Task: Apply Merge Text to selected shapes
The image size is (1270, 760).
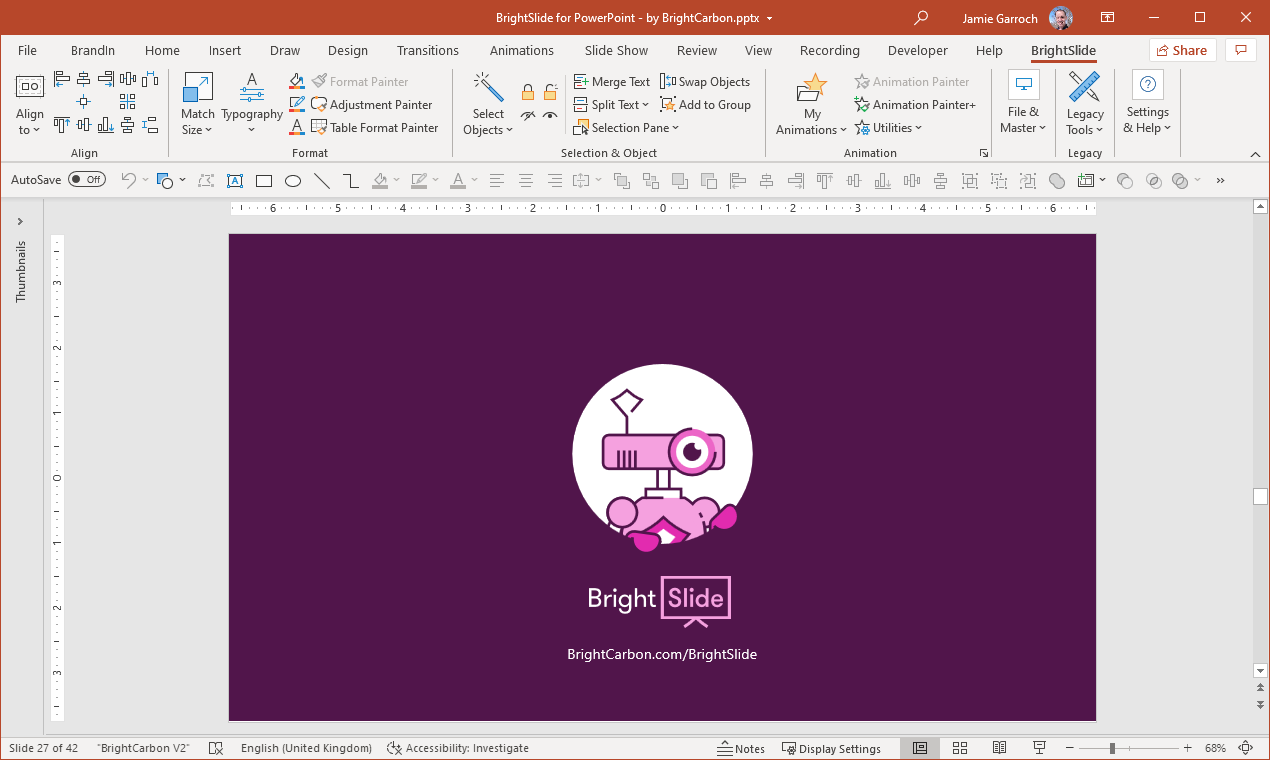Action: pos(612,81)
